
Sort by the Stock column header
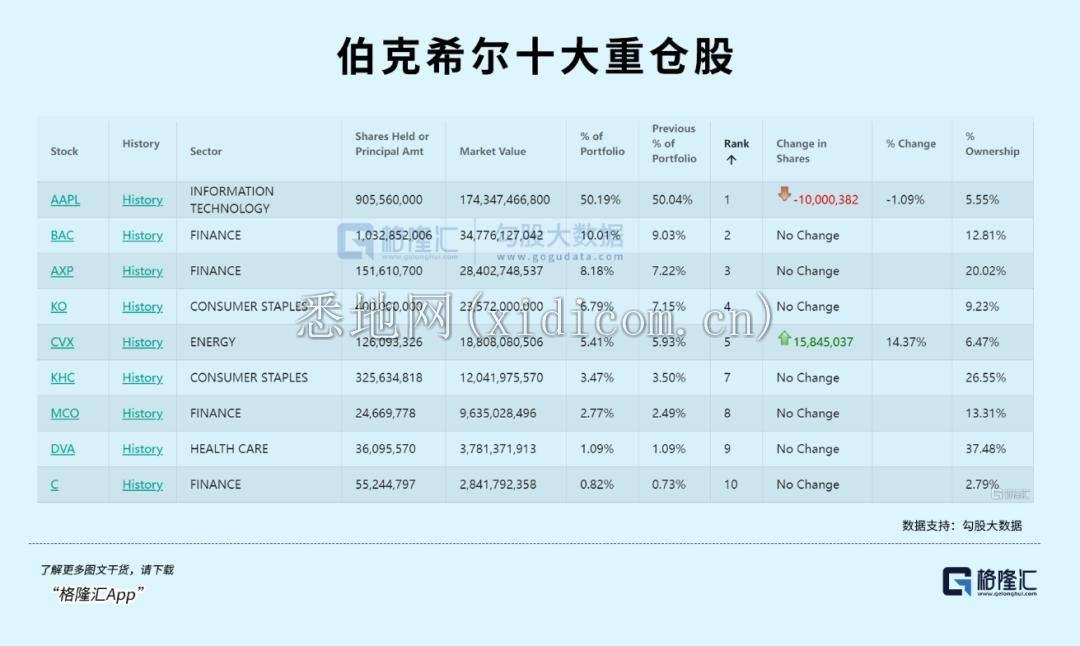click(64, 152)
